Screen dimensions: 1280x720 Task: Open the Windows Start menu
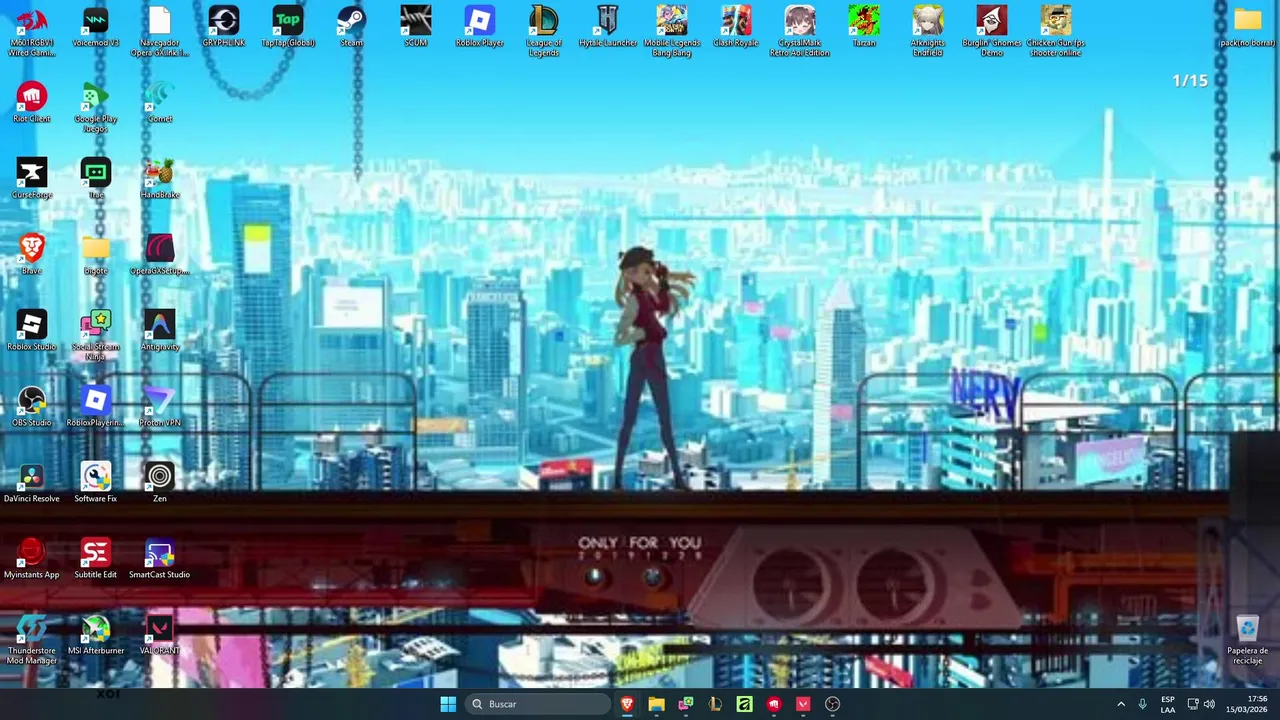pyautogui.click(x=448, y=704)
